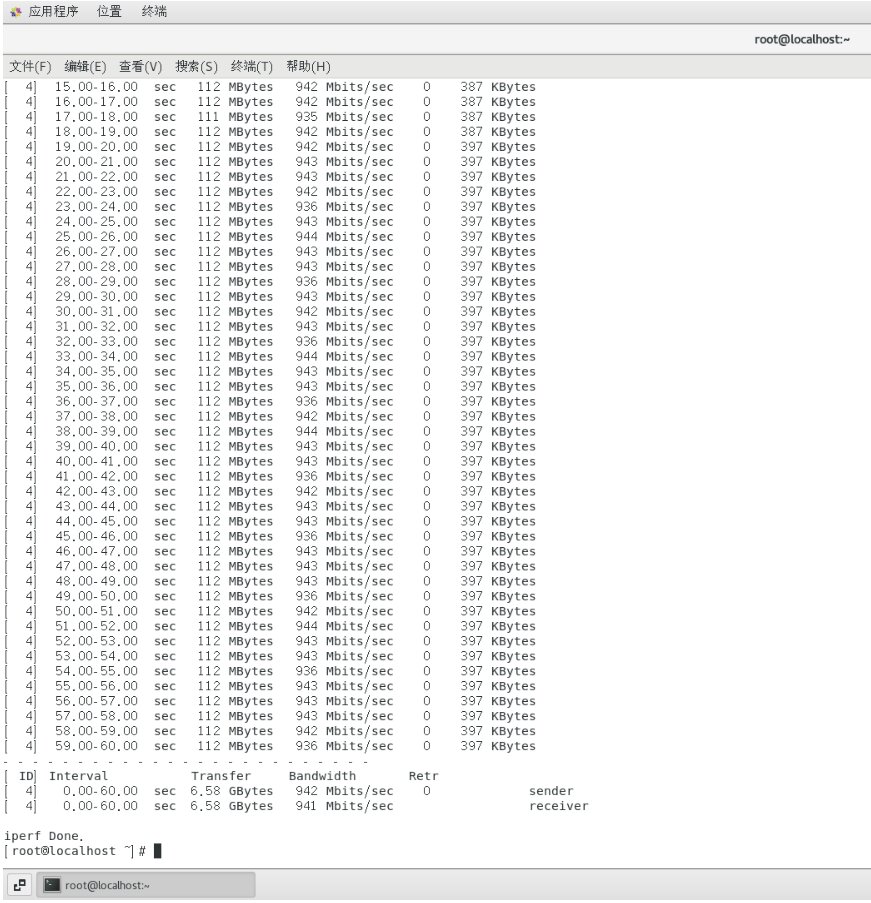
Task: Open the 帮助(H) menu
Action: 307,67
